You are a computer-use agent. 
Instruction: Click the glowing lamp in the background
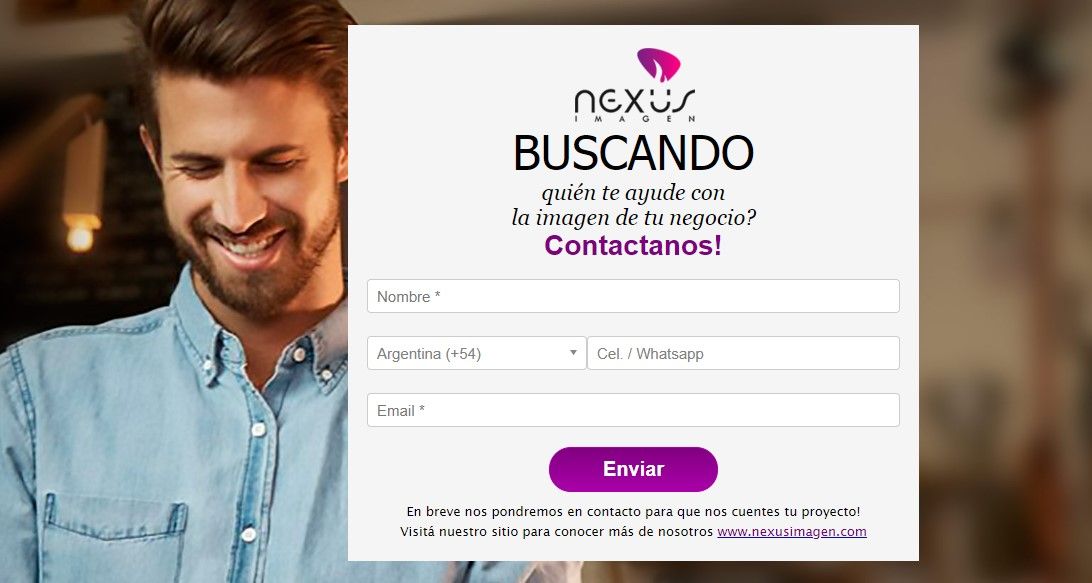[81, 232]
